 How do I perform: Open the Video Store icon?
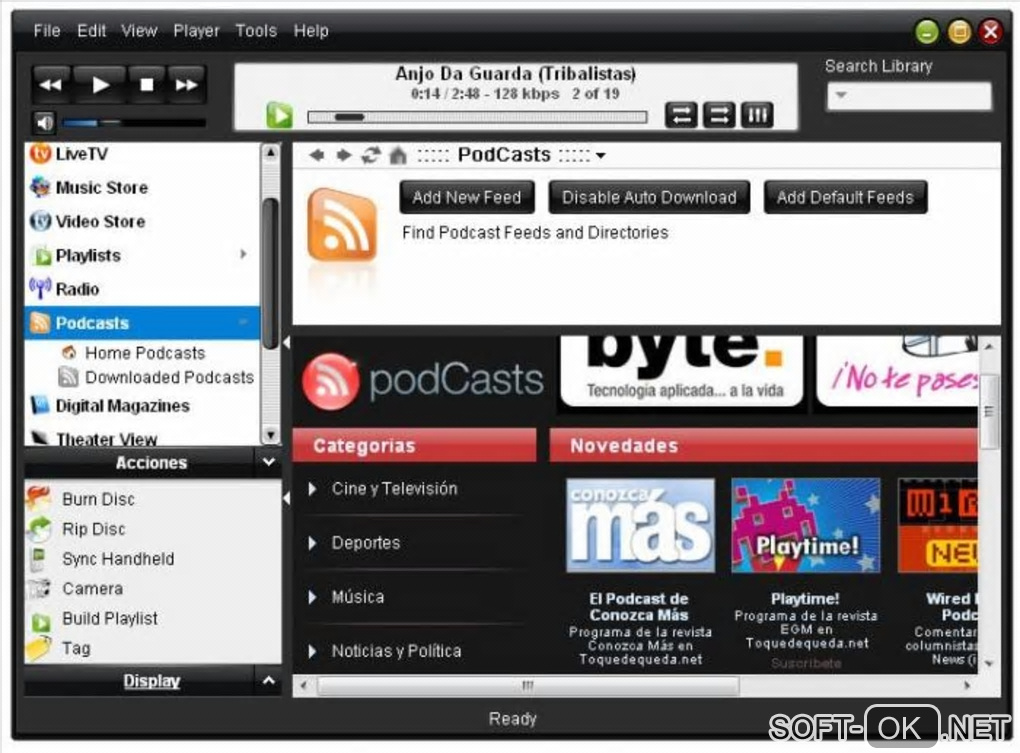click(x=40, y=221)
